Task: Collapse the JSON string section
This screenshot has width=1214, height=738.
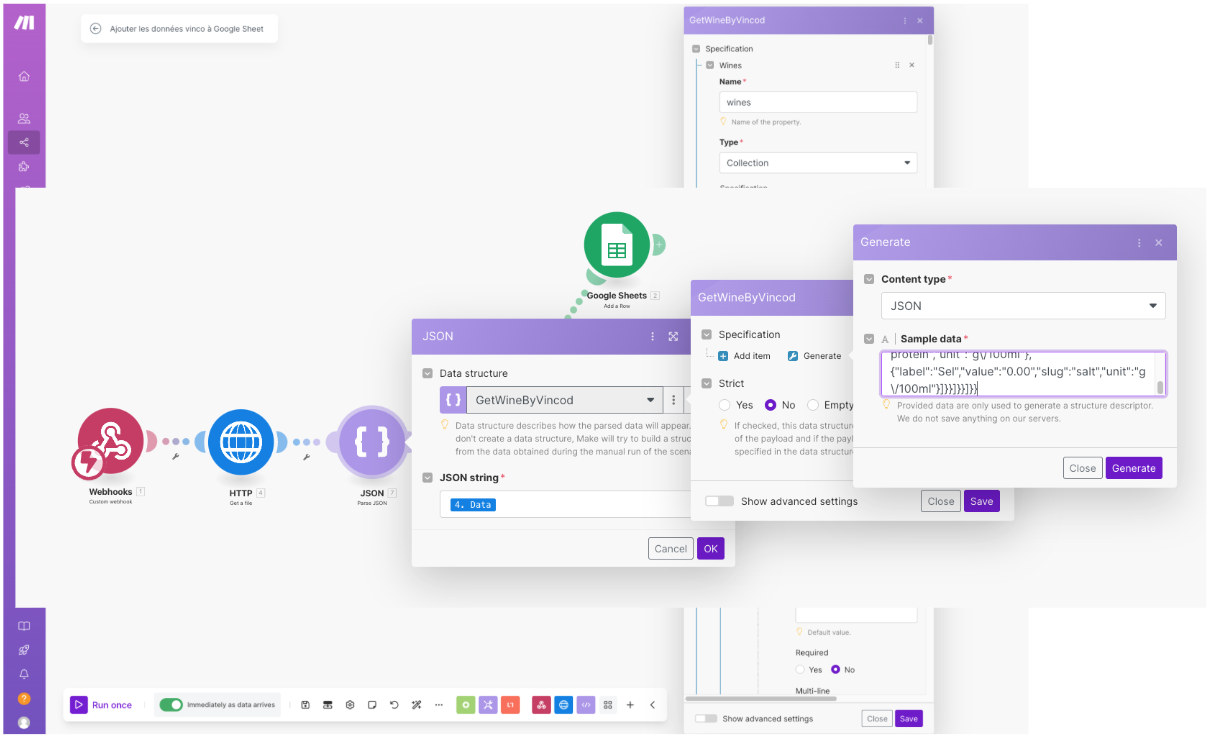Action: click(428, 478)
